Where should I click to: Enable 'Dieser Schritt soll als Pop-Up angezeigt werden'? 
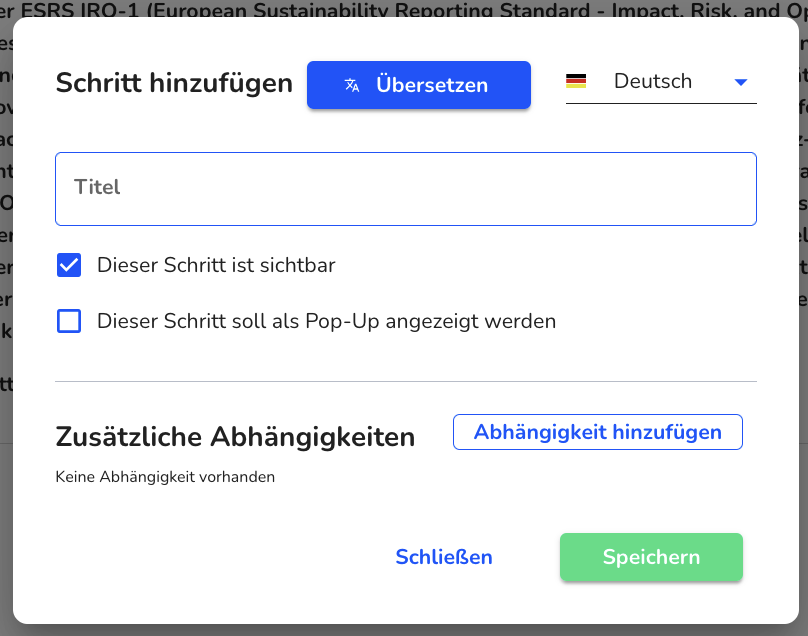69,321
